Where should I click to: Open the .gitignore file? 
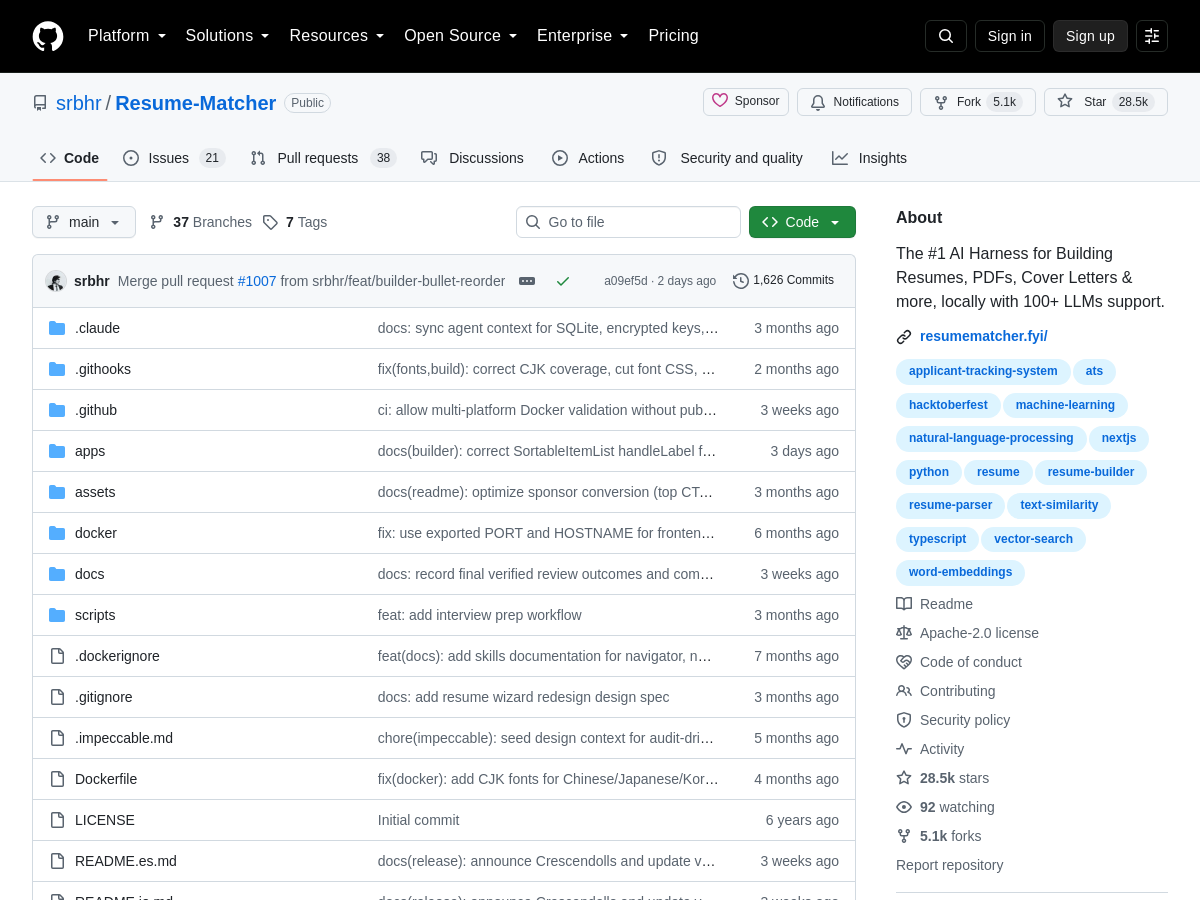coord(104,697)
